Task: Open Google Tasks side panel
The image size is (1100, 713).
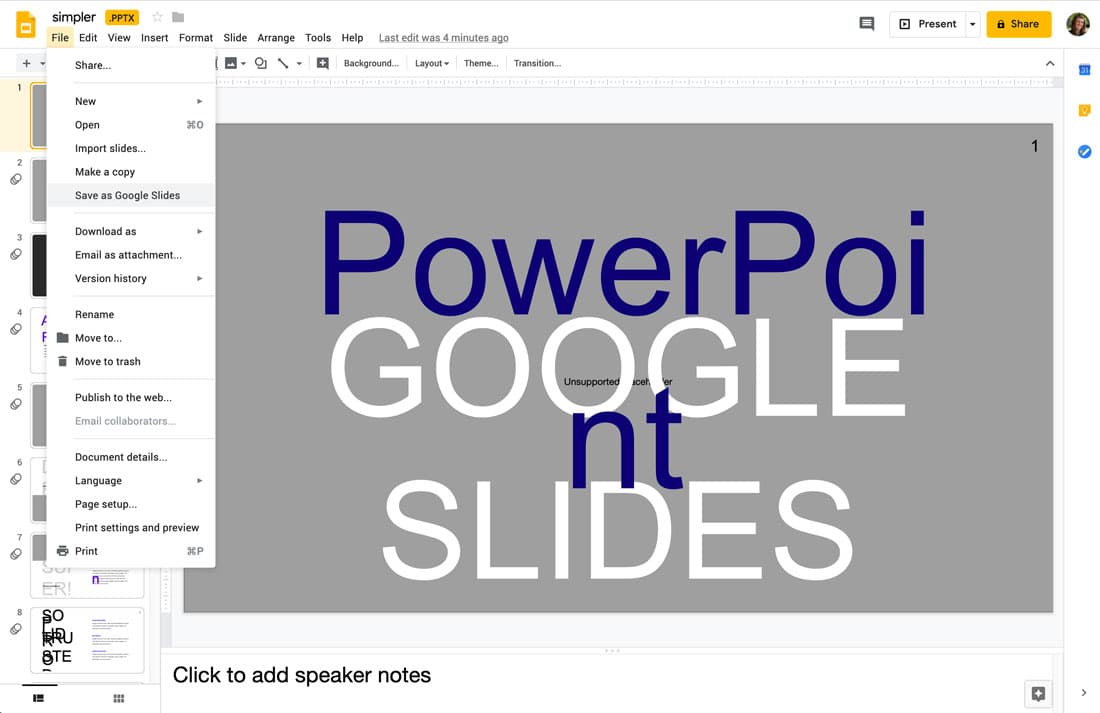Action: [1084, 151]
